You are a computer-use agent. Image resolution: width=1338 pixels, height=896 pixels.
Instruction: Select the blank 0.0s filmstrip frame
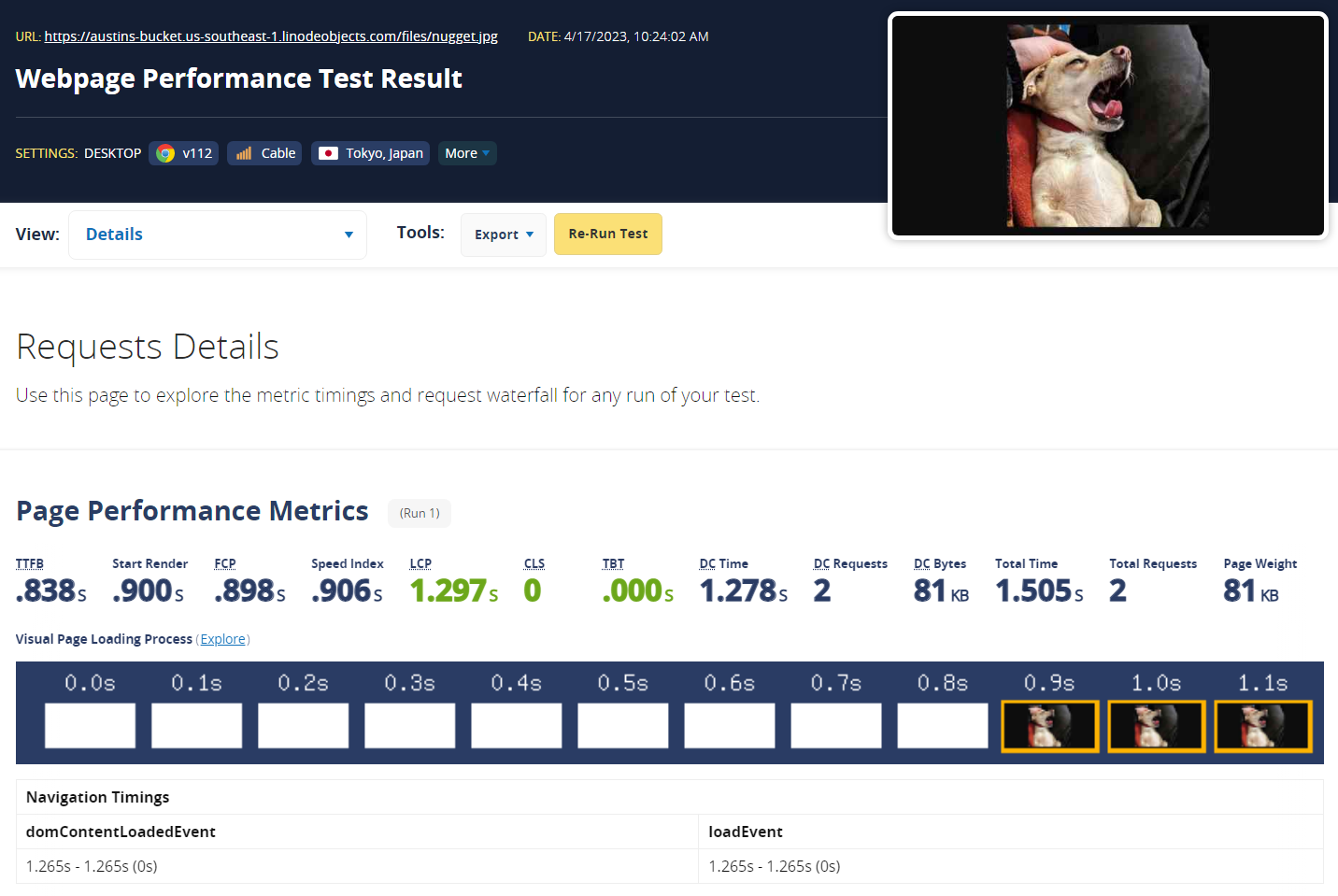[91, 726]
